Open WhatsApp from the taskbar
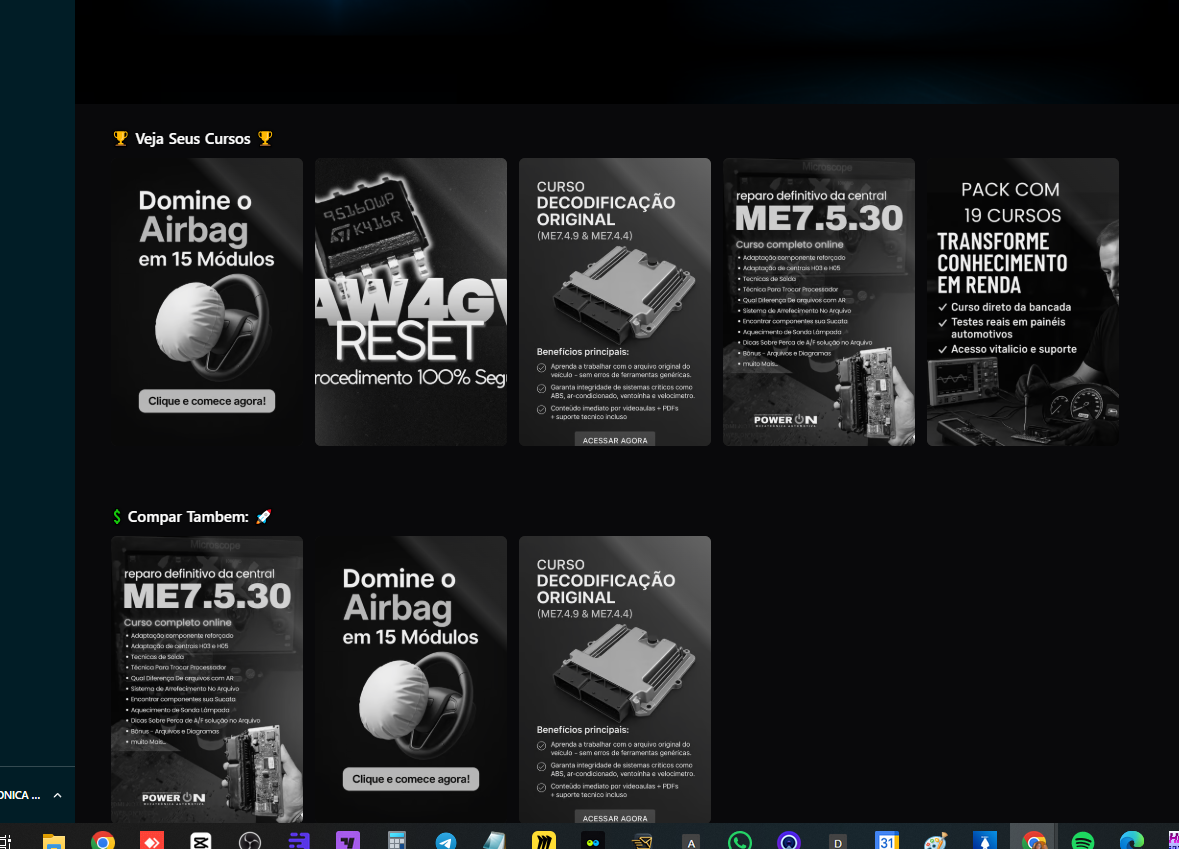 click(740, 841)
